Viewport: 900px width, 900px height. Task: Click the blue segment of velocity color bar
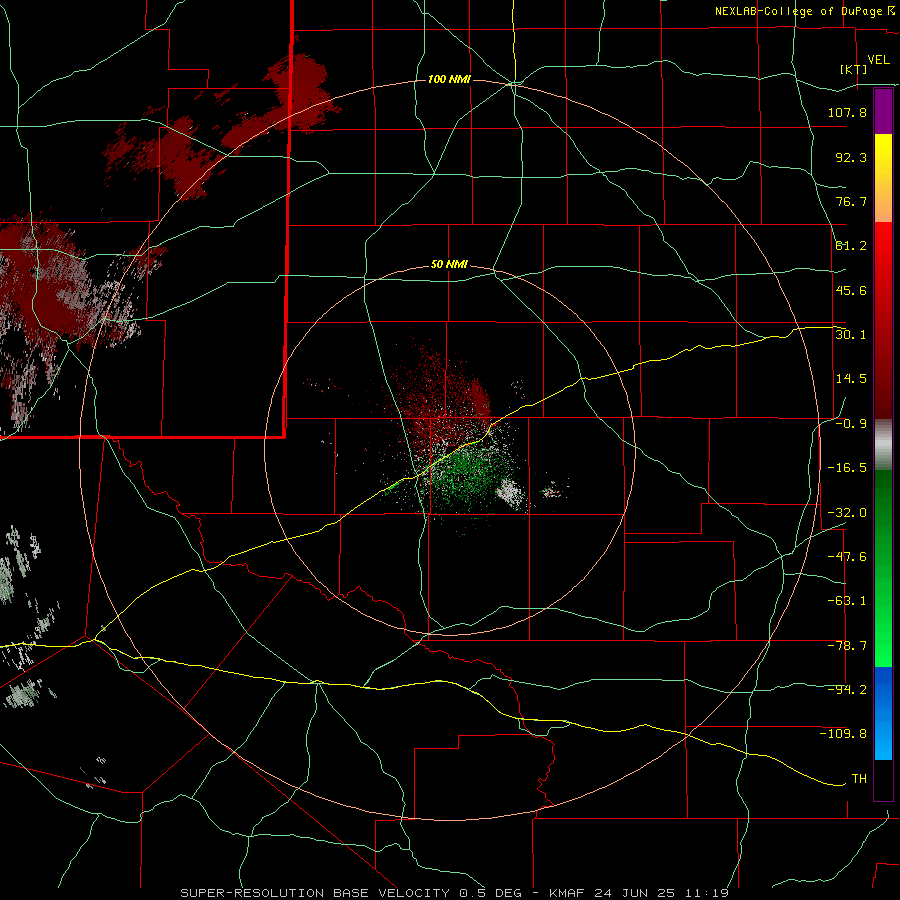click(x=883, y=713)
